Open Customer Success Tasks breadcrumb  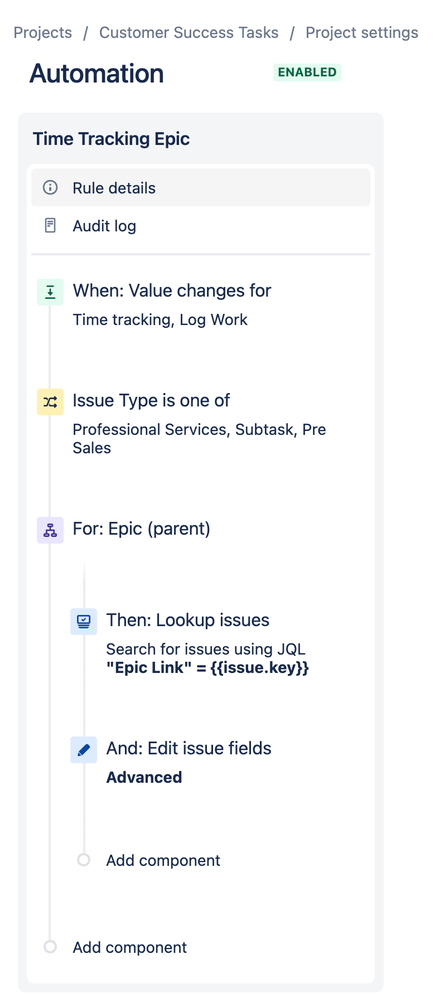[x=189, y=32]
